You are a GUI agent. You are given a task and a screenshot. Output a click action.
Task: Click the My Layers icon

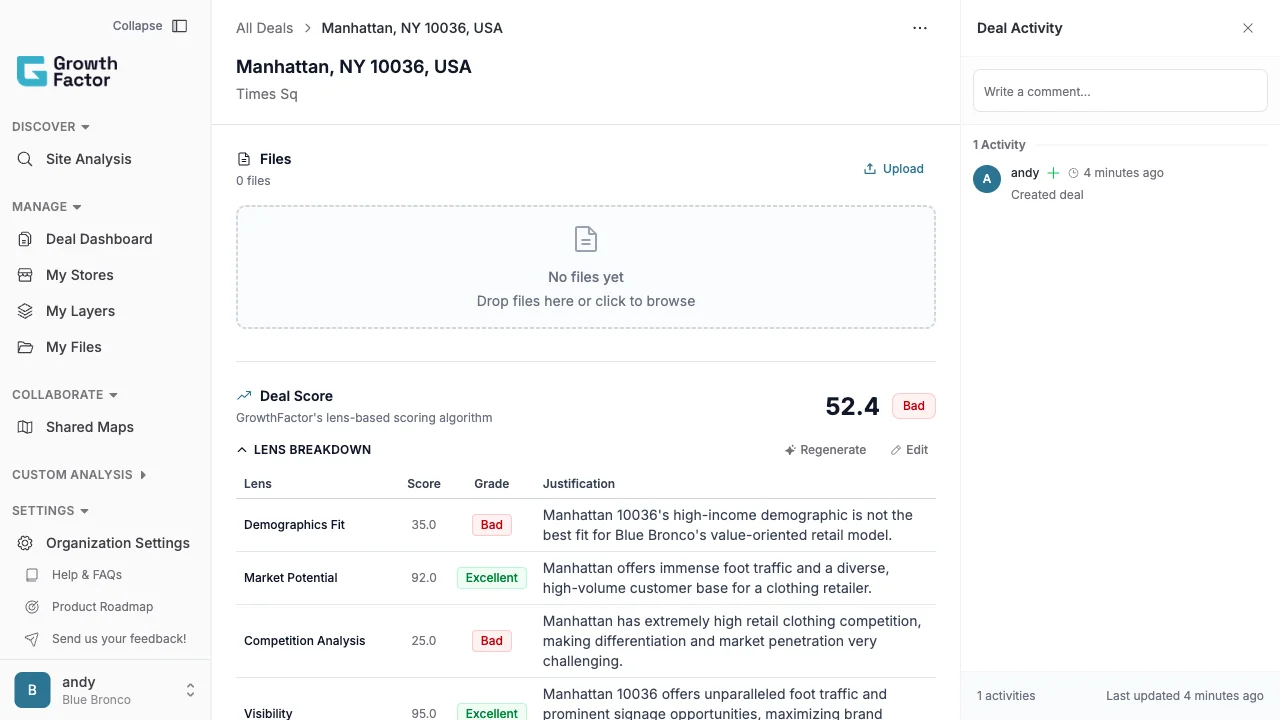tap(24, 311)
